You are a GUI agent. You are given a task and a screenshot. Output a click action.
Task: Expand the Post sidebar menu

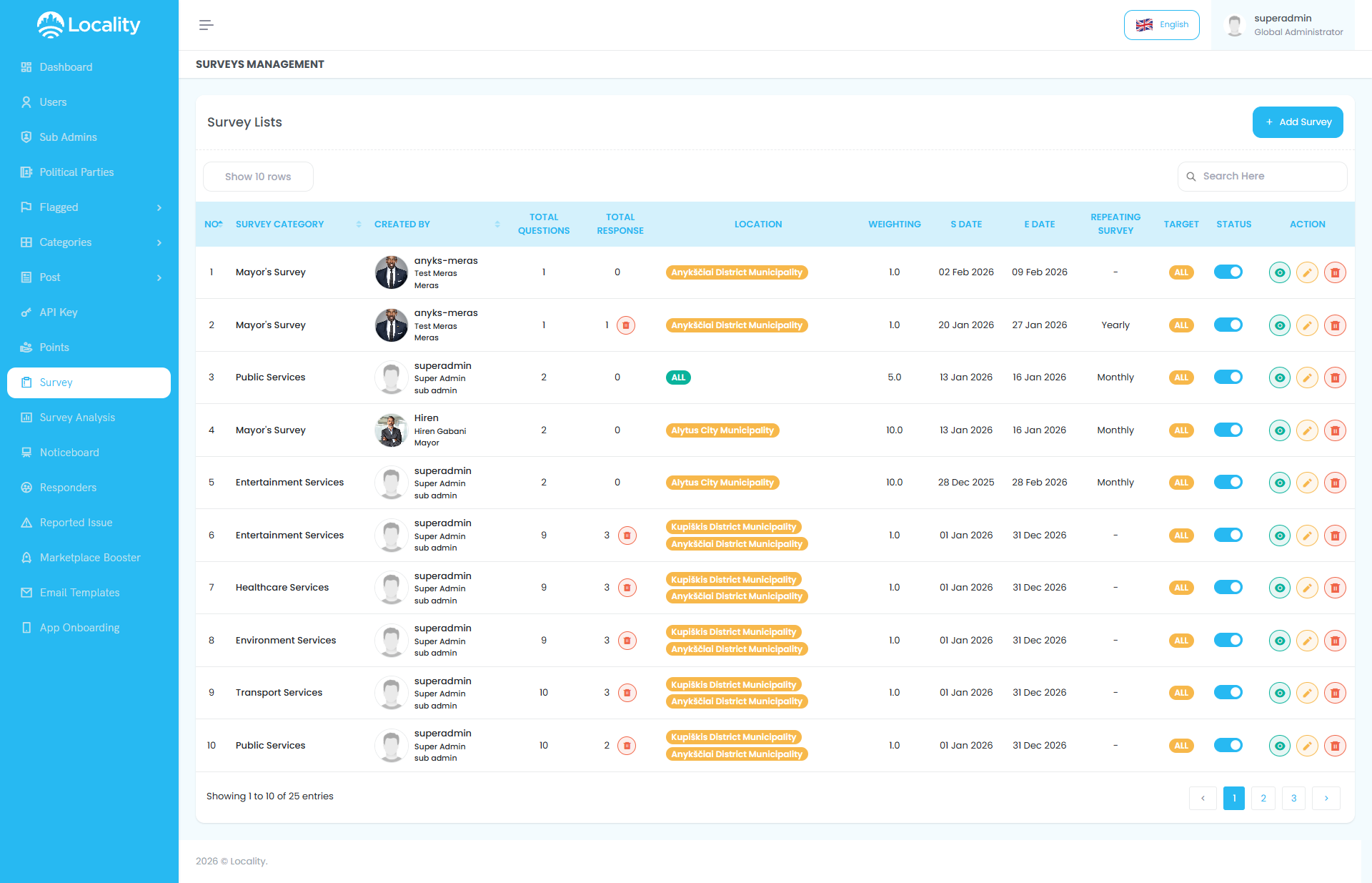(x=50, y=277)
